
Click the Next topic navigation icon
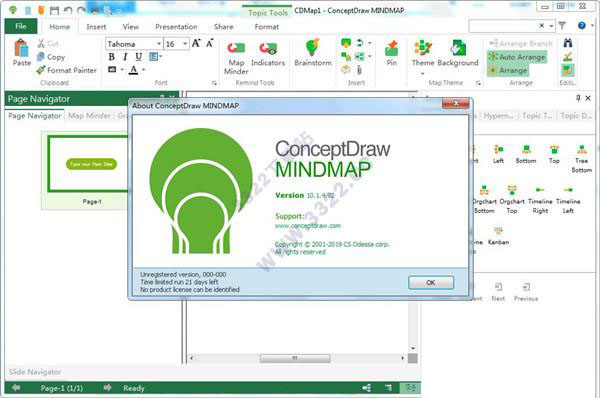coord(498,292)
